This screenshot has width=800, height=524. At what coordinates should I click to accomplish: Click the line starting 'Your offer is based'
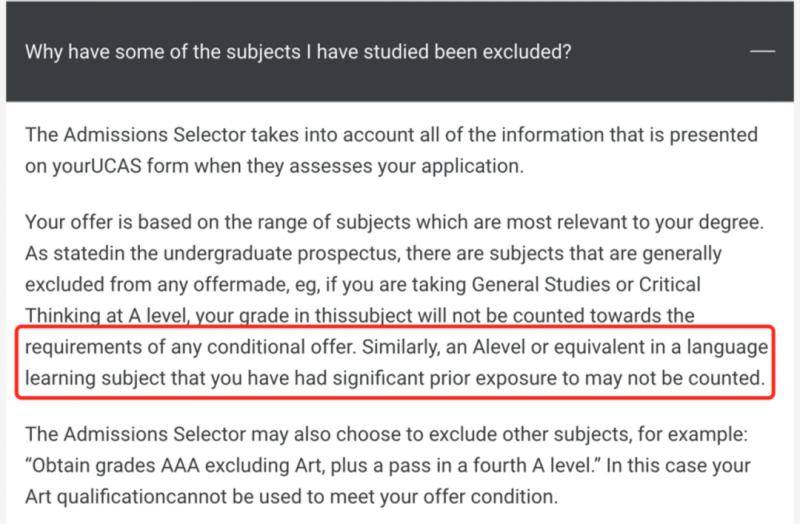point(394,222)
